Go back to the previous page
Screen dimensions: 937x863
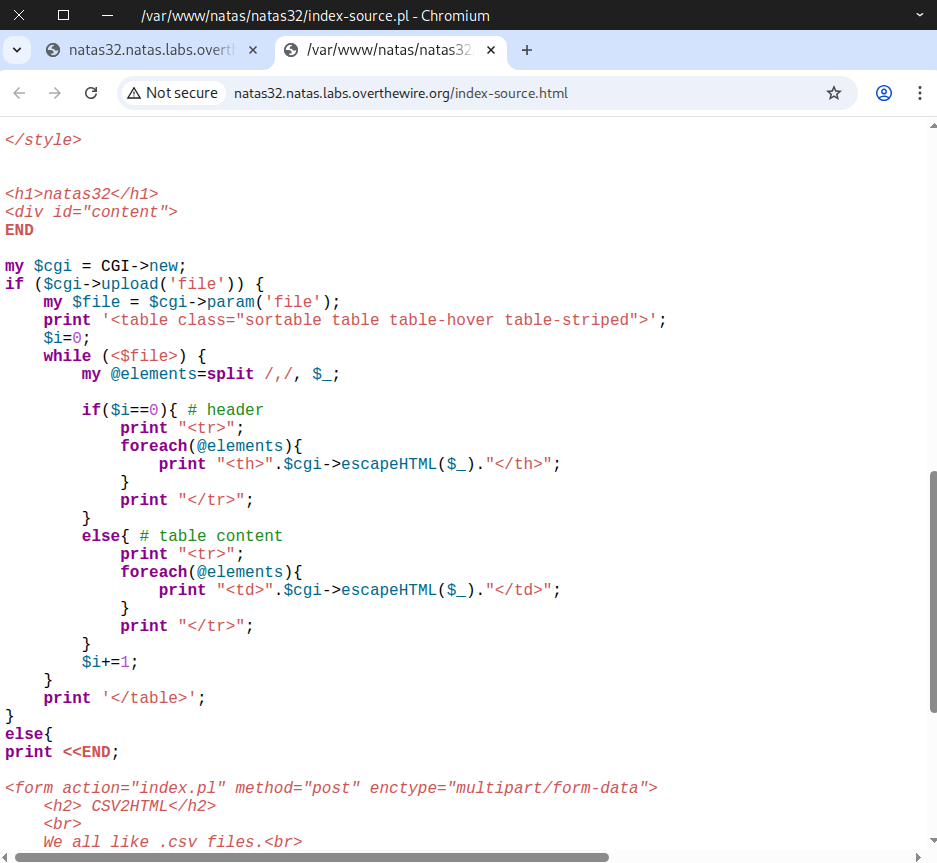click(x=19, y=93)
